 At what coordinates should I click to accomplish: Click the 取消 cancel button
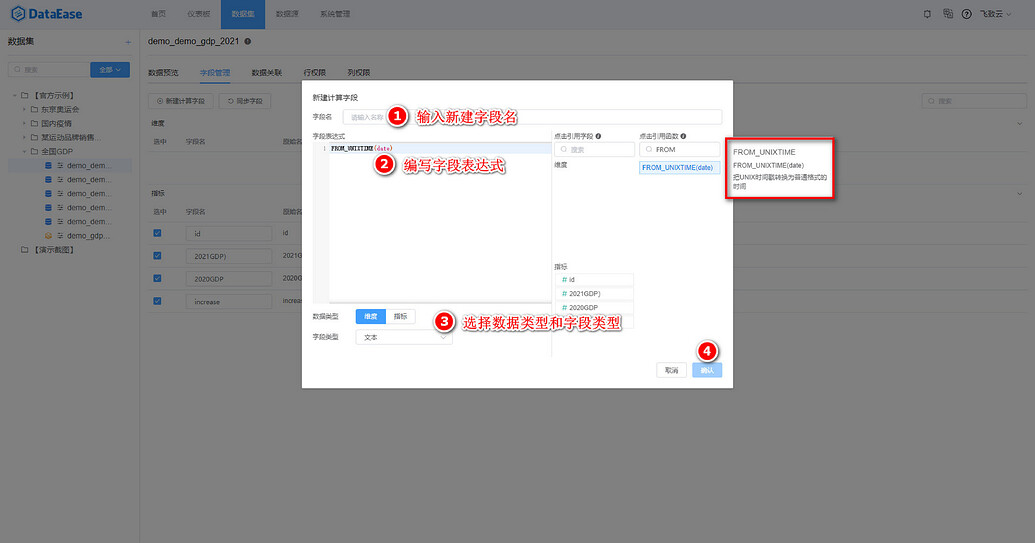(x=671, y=370)
